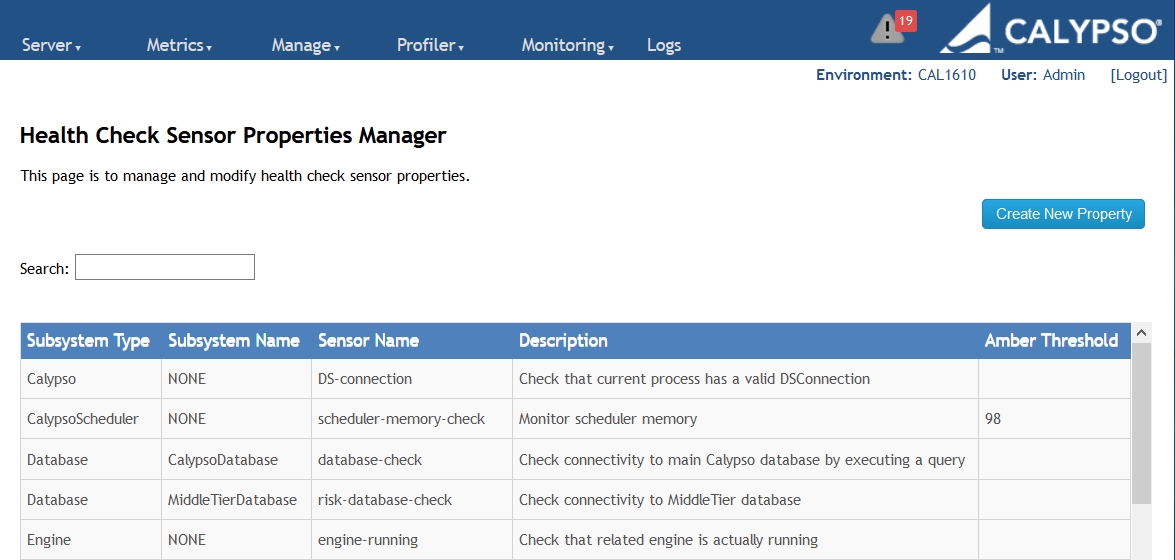This screenshot has height=560, width=1175.
Task: Select the scheduler-memory-check sensor cell
Action: (x=412, y=419)
